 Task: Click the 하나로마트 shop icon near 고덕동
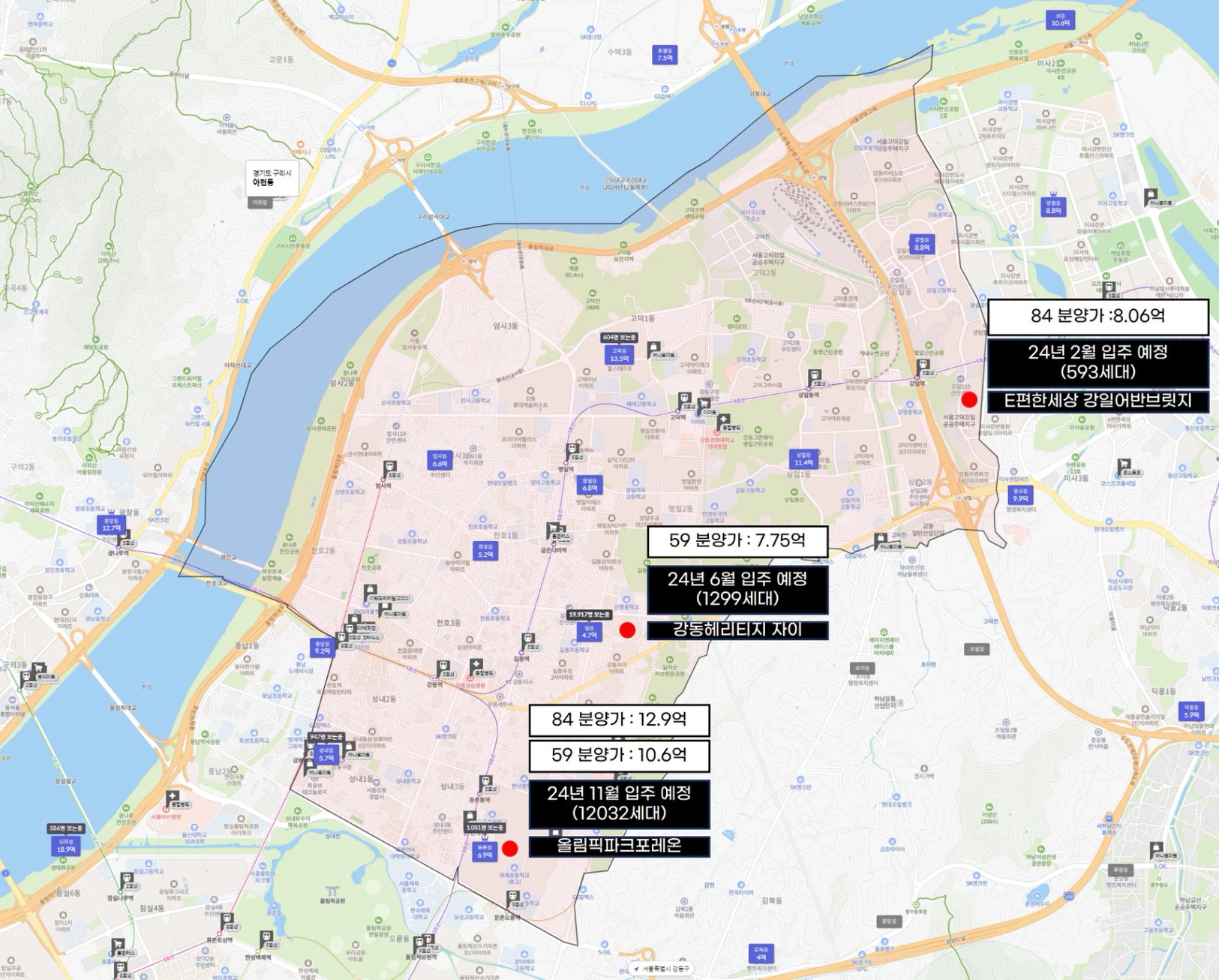coord(655,350)
